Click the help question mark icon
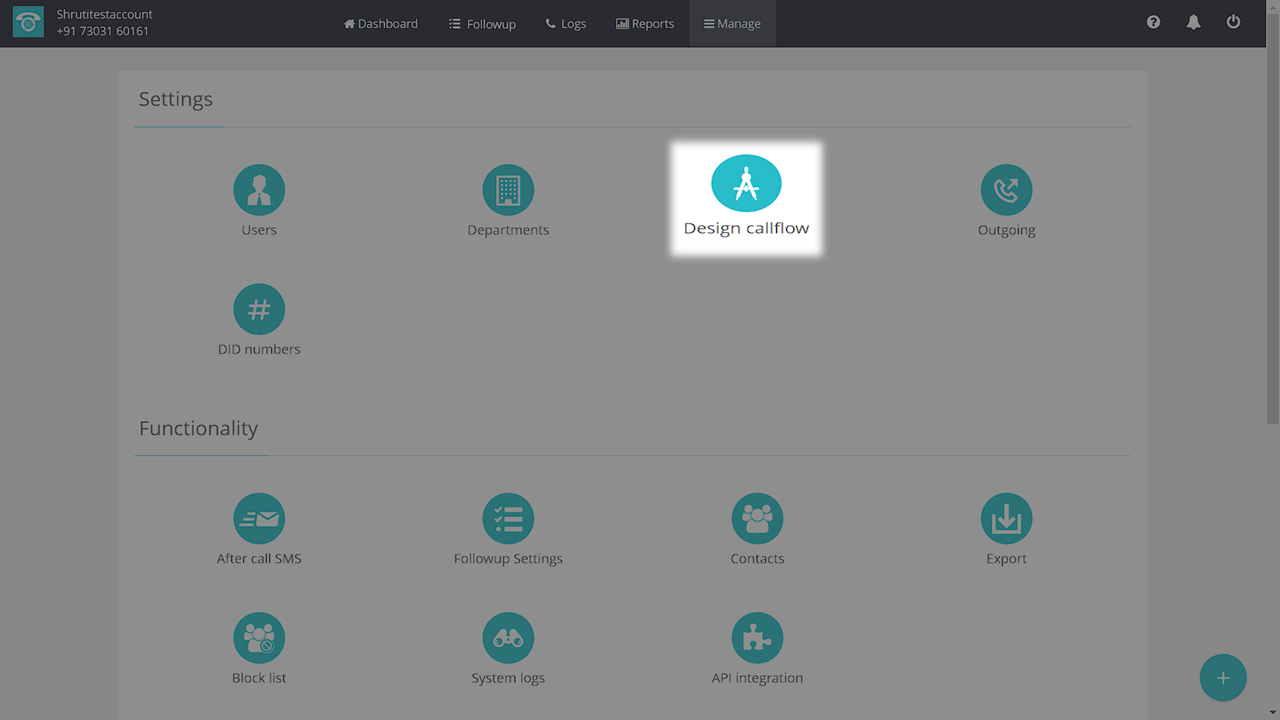Screen dimensions: 1280x720 [1153, 22]
